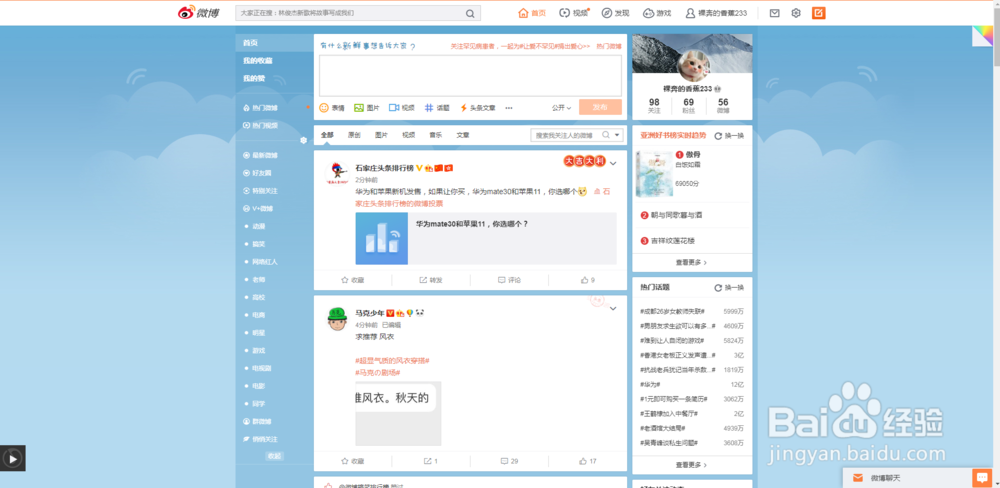Select the 图片 feed tab
The image size is (1000, 488).
tap(381, 135)
